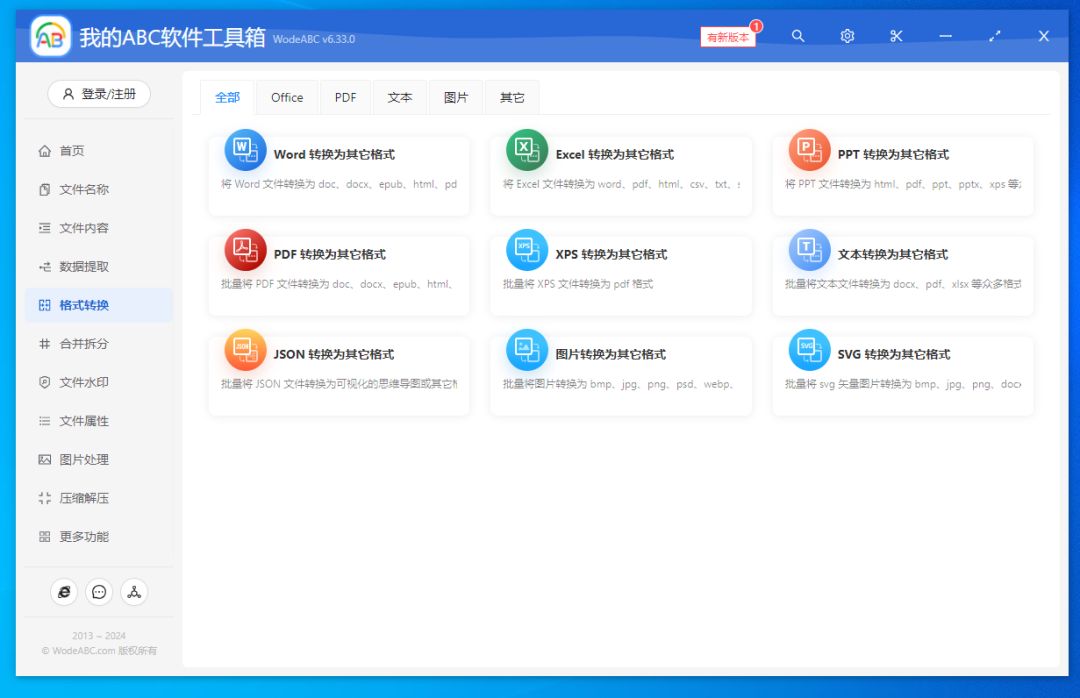
Task: Switch to the PDF tab
Action: click(x=346, y=97)
